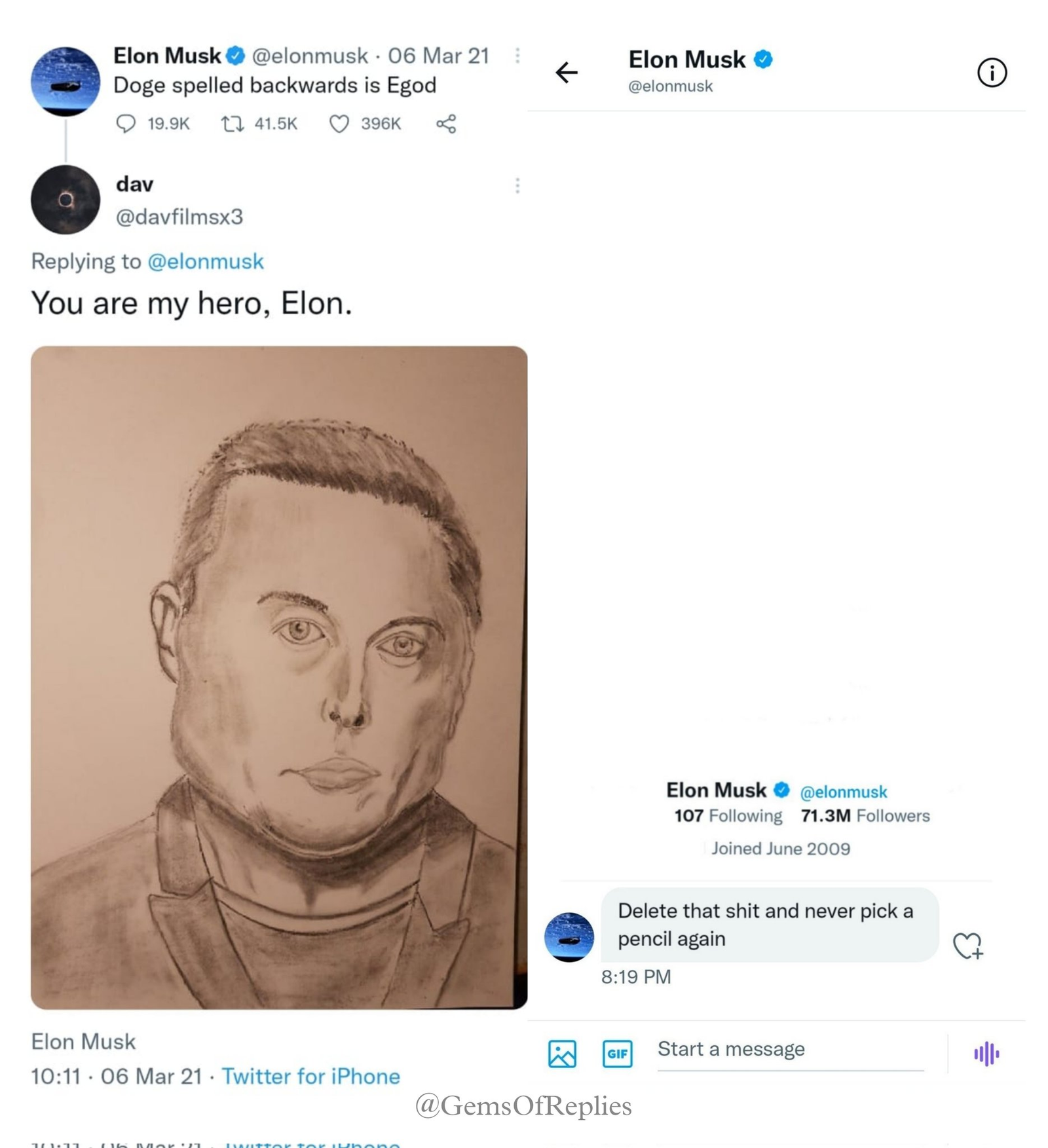Click the reply icon showing 19.9K

click(125, 123)
